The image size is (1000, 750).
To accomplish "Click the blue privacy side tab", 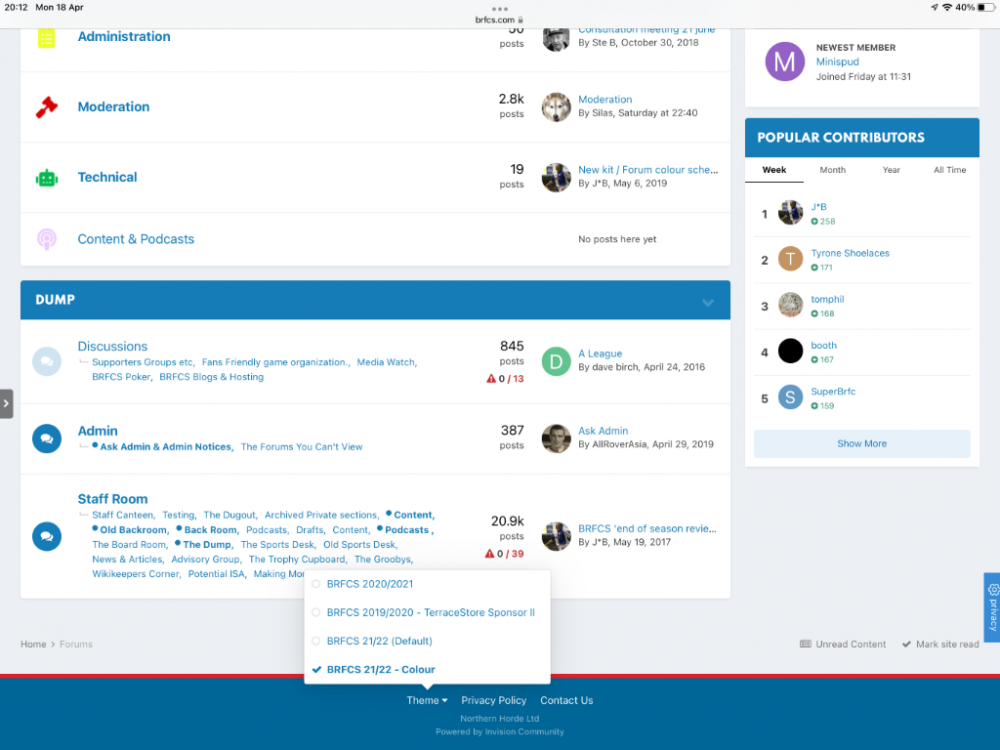I will tap(992, 606).
